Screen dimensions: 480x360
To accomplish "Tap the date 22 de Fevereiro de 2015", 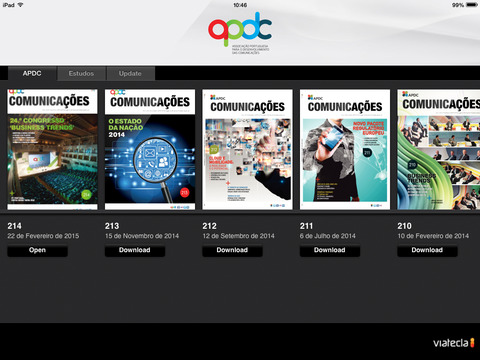I will tap(43, 236).
